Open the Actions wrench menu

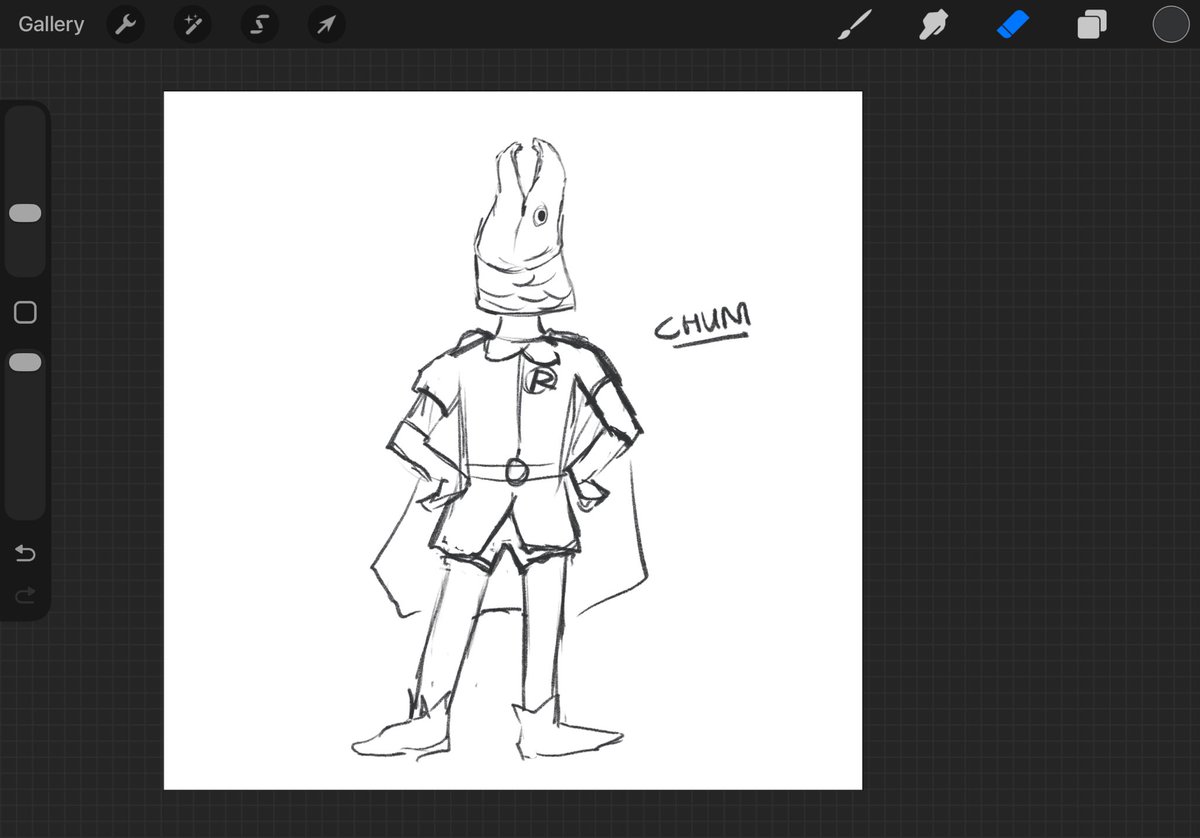tap(125, 25)
